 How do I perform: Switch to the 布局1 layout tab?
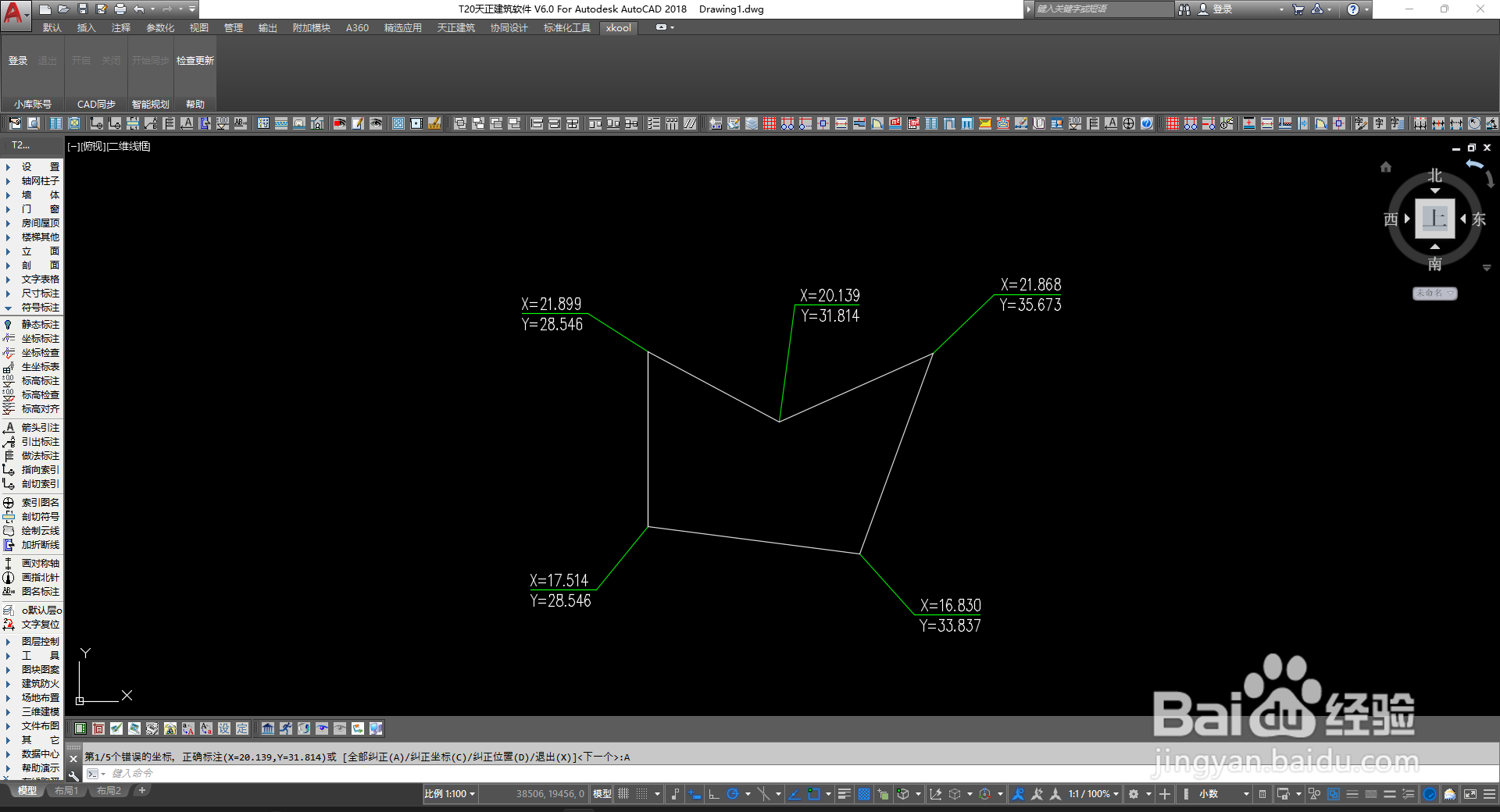(66, 791)
